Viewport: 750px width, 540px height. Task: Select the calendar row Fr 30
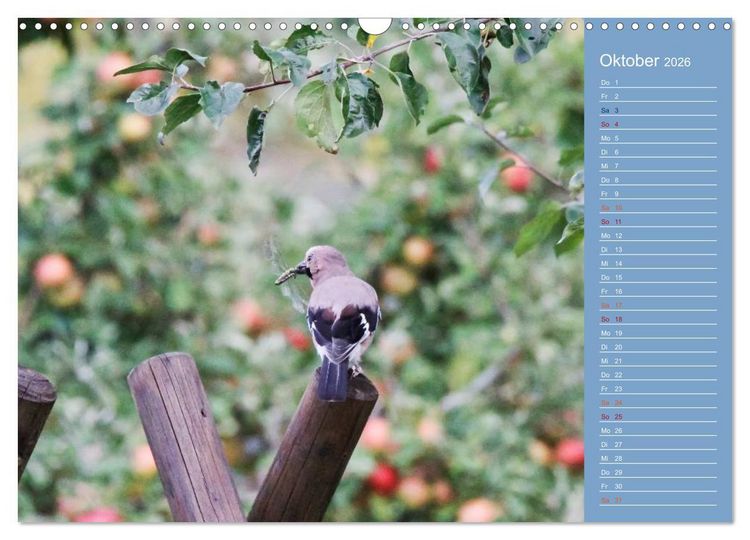[x=658, y=486]
